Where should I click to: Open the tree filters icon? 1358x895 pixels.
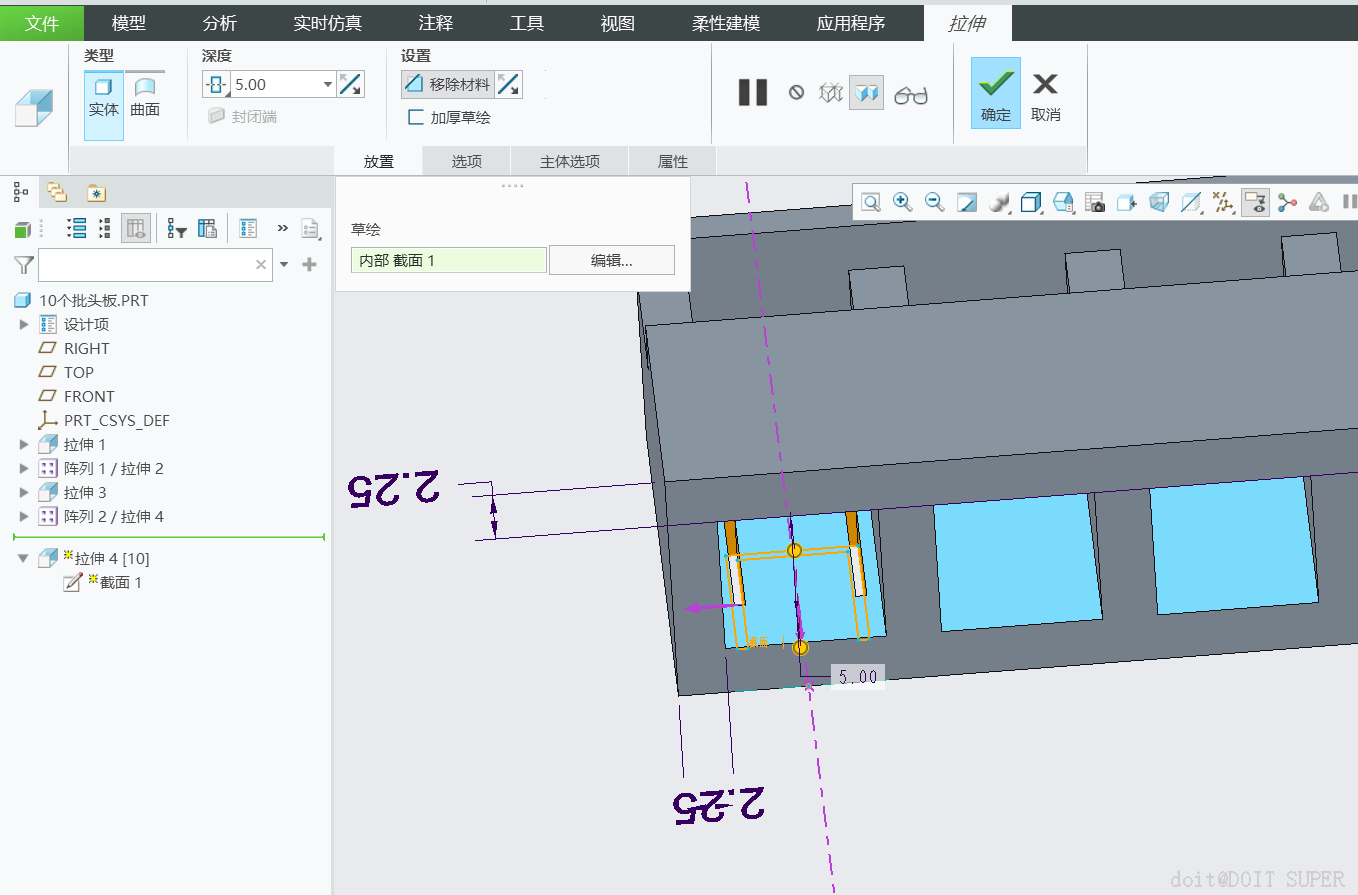point(177,229)
